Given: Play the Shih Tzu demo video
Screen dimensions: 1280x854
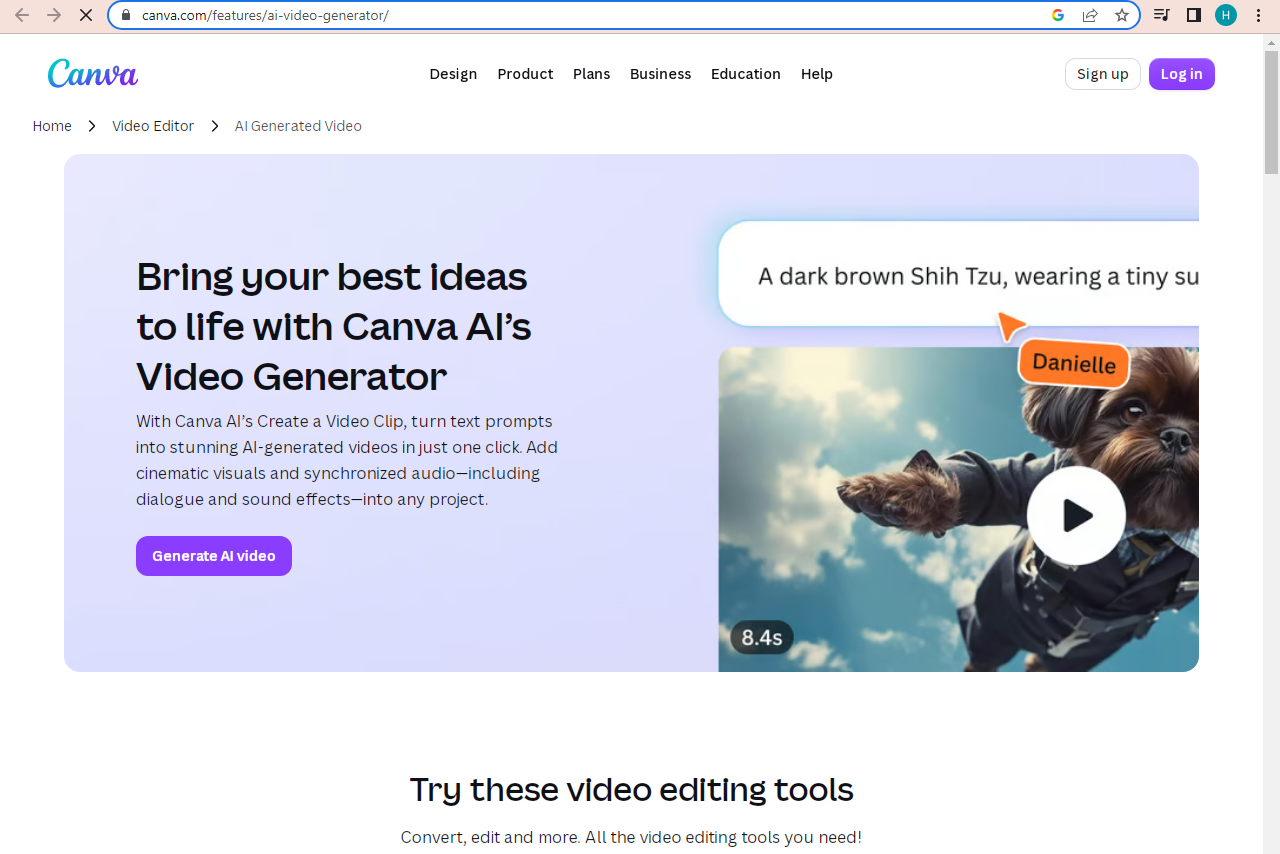Looking at the screenshot, I should click(x=1076, y=516).
